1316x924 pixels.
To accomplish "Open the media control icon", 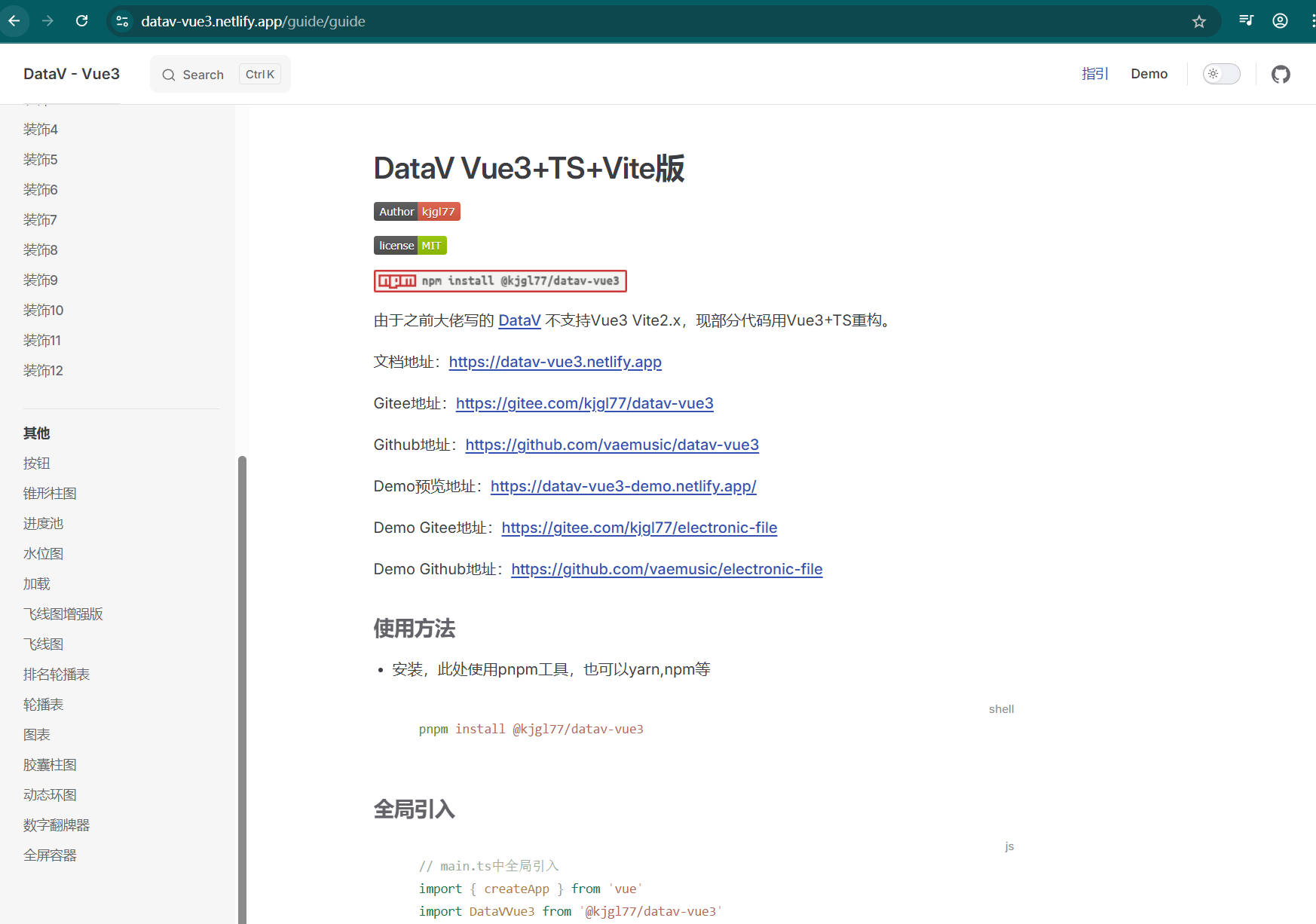I will pyautogui.click(x=1246, y=21).
